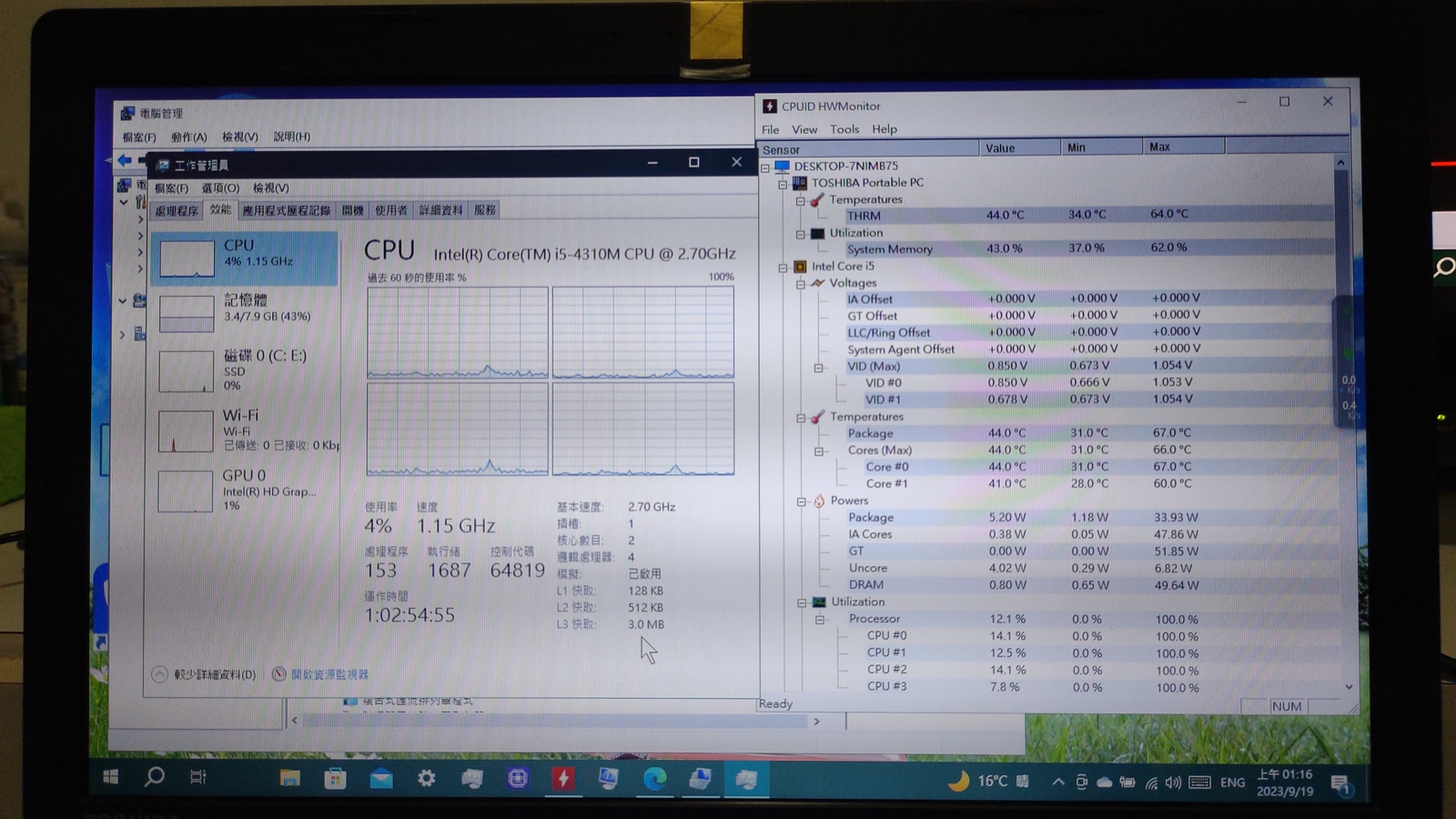Click HWMonitor scrollbar down arrow

pyautogui.click(x=1349, y=687)
